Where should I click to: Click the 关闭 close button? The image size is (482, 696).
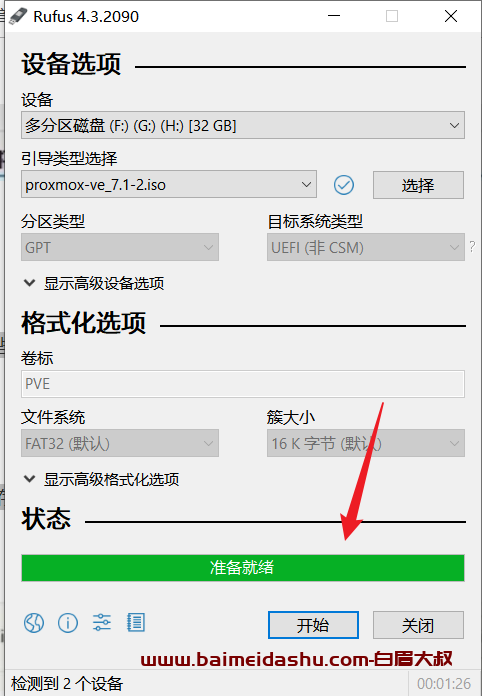pos(418,625)
